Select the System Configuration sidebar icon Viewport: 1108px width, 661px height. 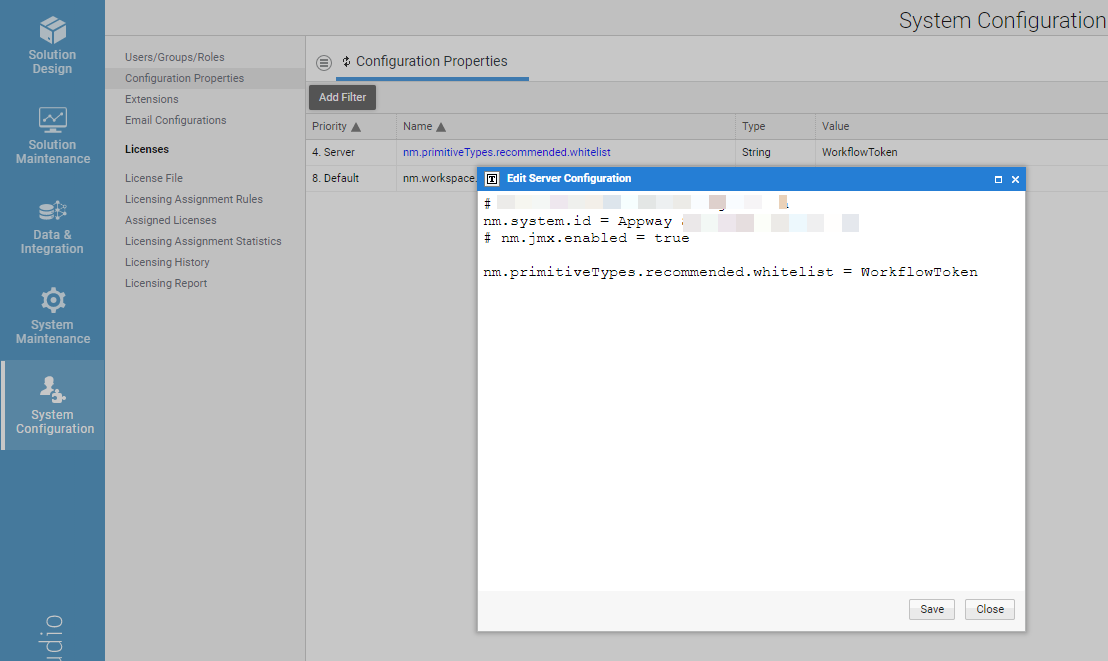[x=52, y=390]
